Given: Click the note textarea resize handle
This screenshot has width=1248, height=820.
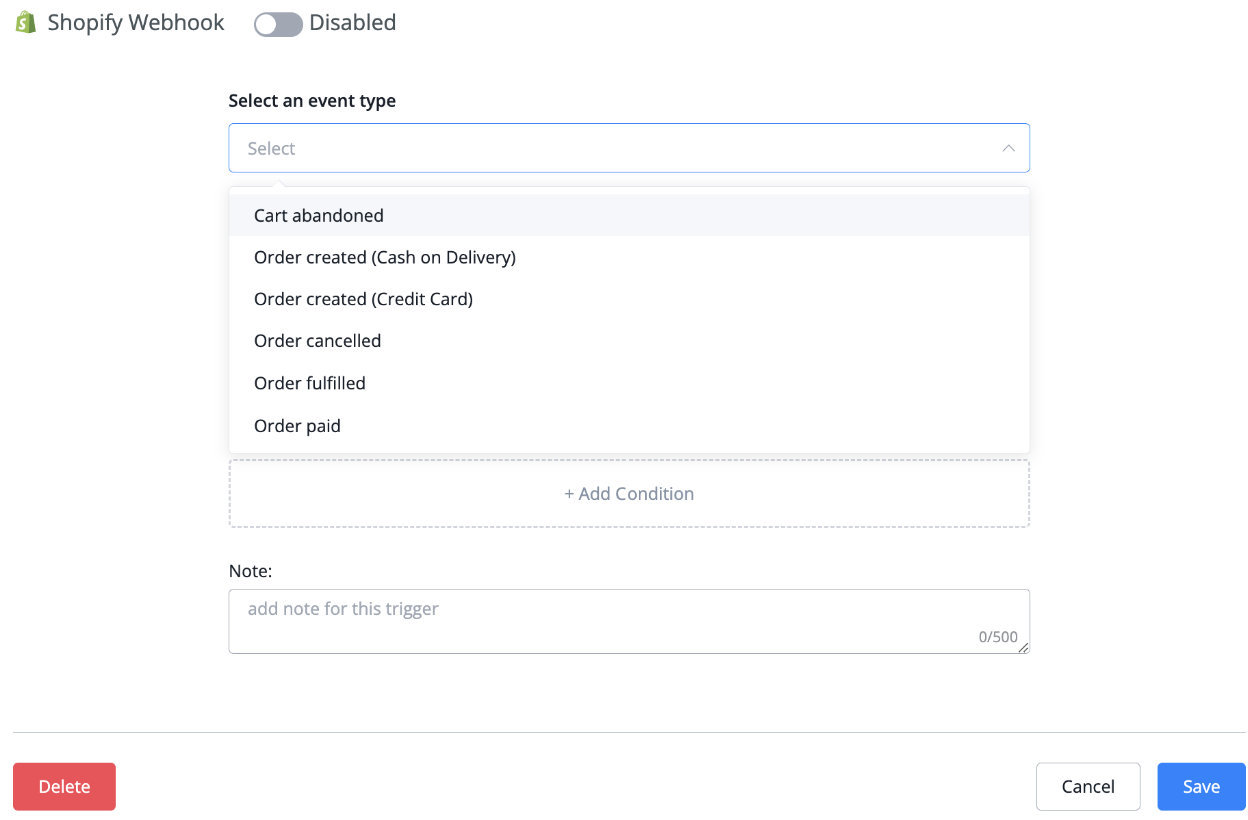Looking at the screenshot, I should coord(1023,648).
